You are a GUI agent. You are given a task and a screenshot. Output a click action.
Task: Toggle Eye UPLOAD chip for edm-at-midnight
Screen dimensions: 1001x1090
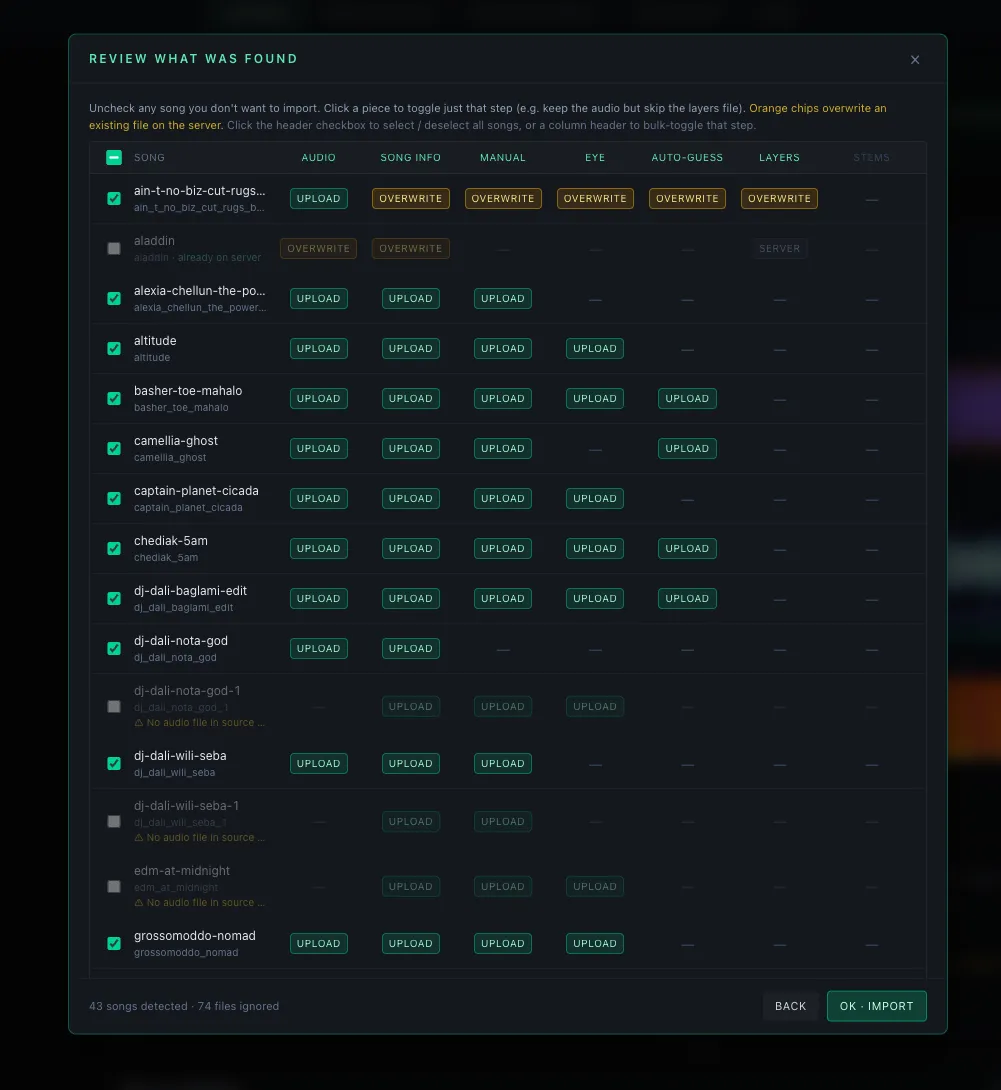[595, 887]
